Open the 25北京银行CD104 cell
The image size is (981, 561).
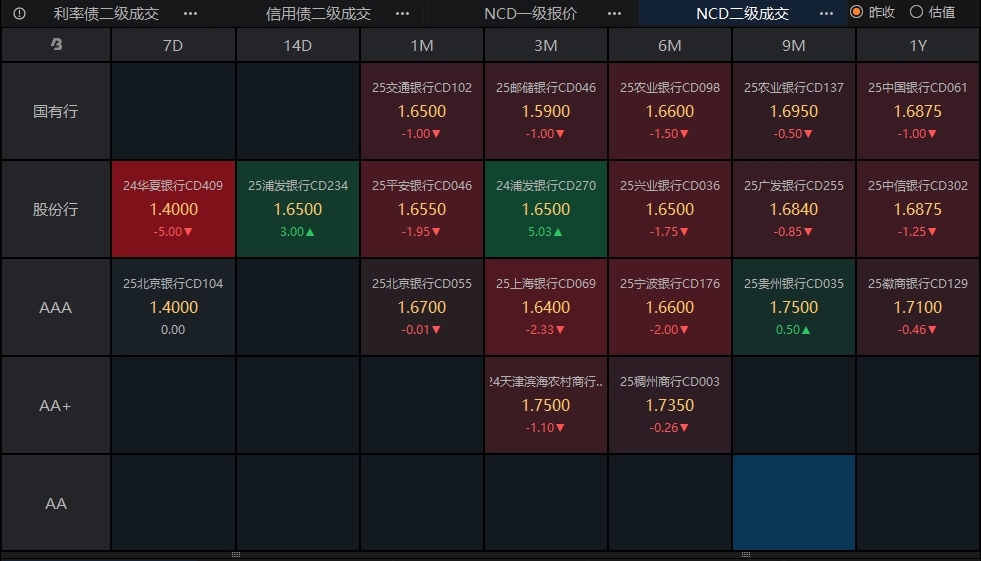click(x=173, y=307)
